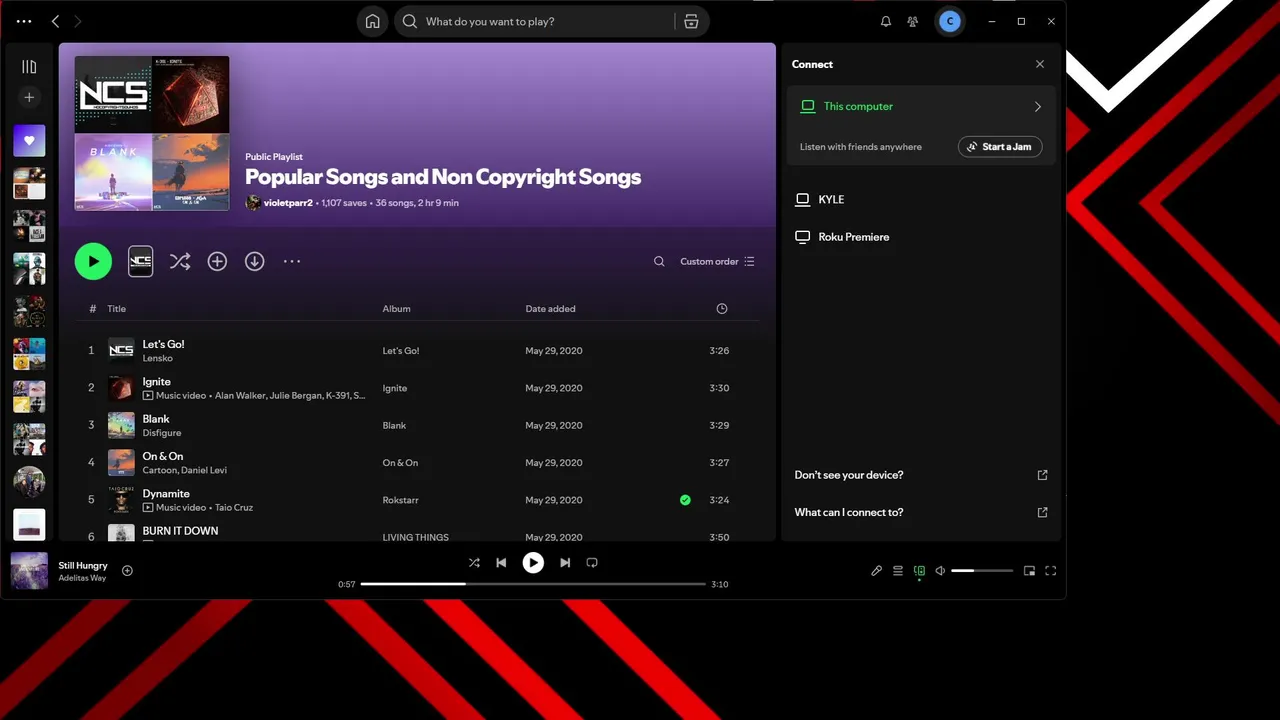This screenshot has height=720, width=1280.
Task: Open the now playing title 'Still Hungry'
Action: tap(83, 566)
